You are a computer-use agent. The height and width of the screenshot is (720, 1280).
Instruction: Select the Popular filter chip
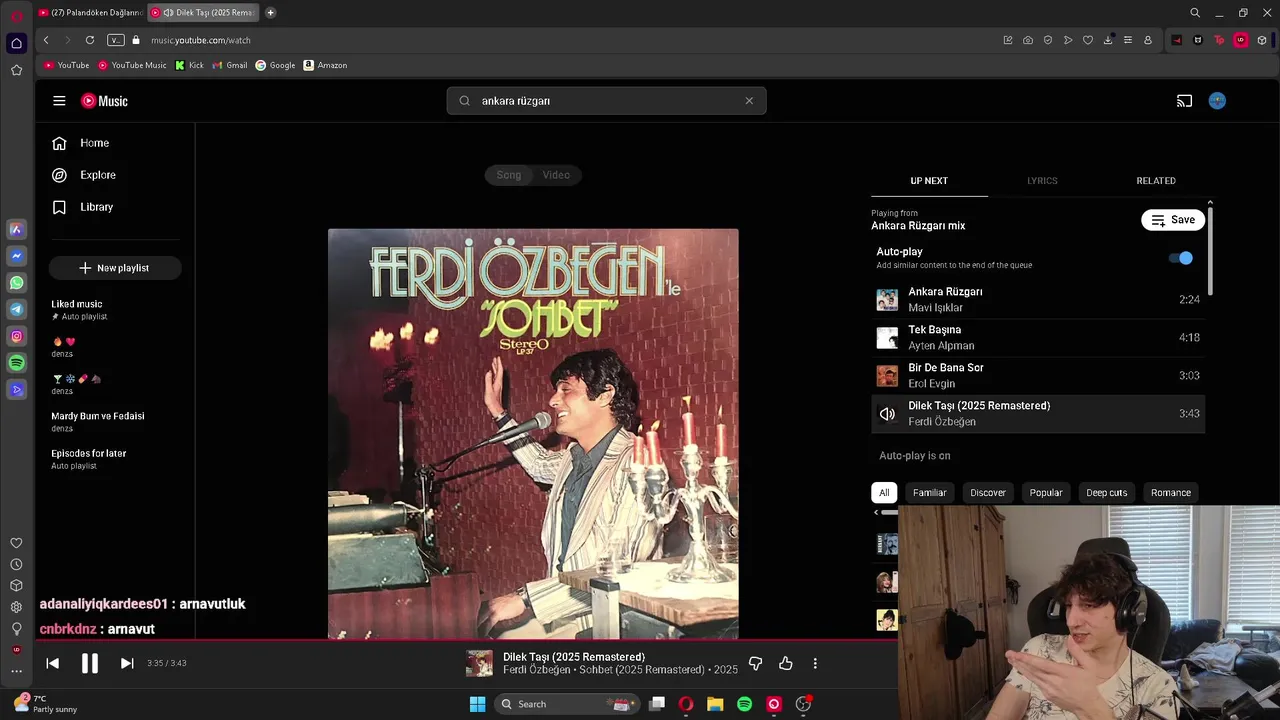(1046, 493)
